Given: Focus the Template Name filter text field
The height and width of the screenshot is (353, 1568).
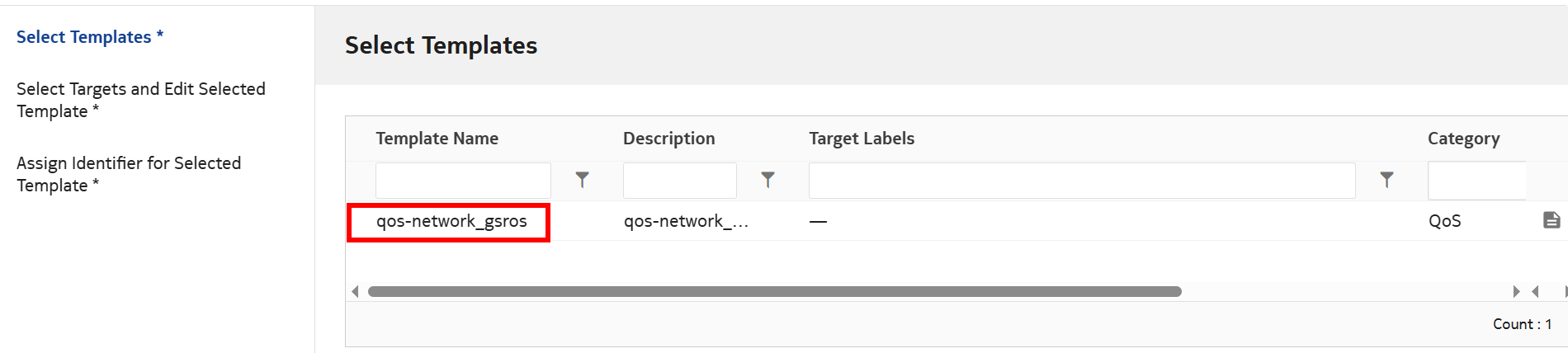Looking at the screenshot, I should point(463,181).
